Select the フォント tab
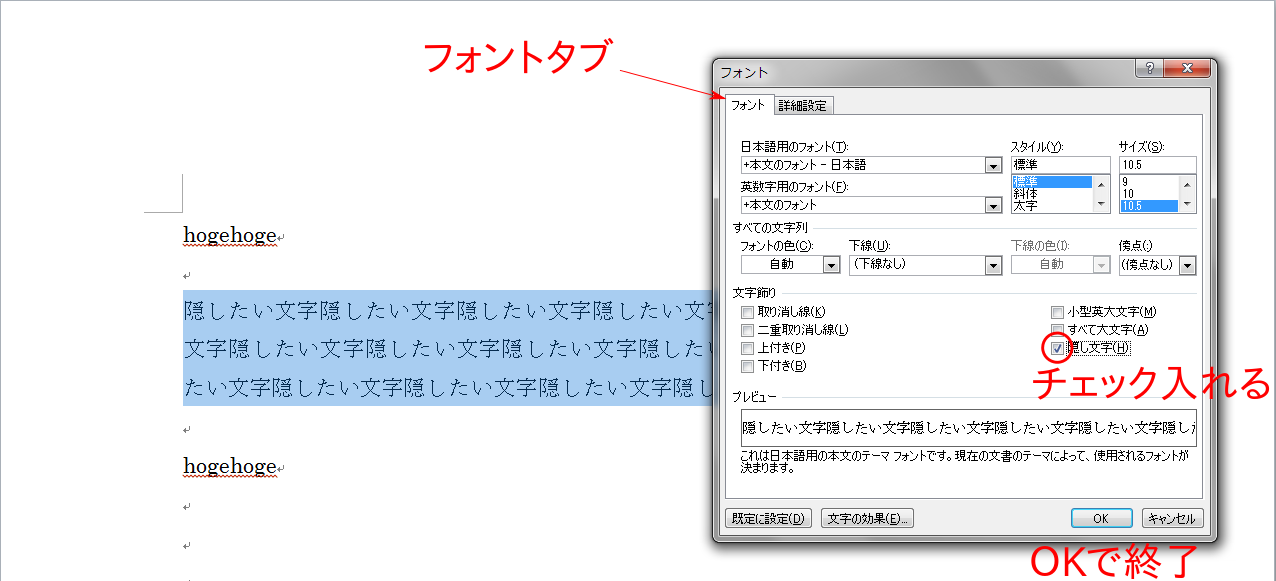This screenshot has width=1276, height=581. tap(747, 105)
